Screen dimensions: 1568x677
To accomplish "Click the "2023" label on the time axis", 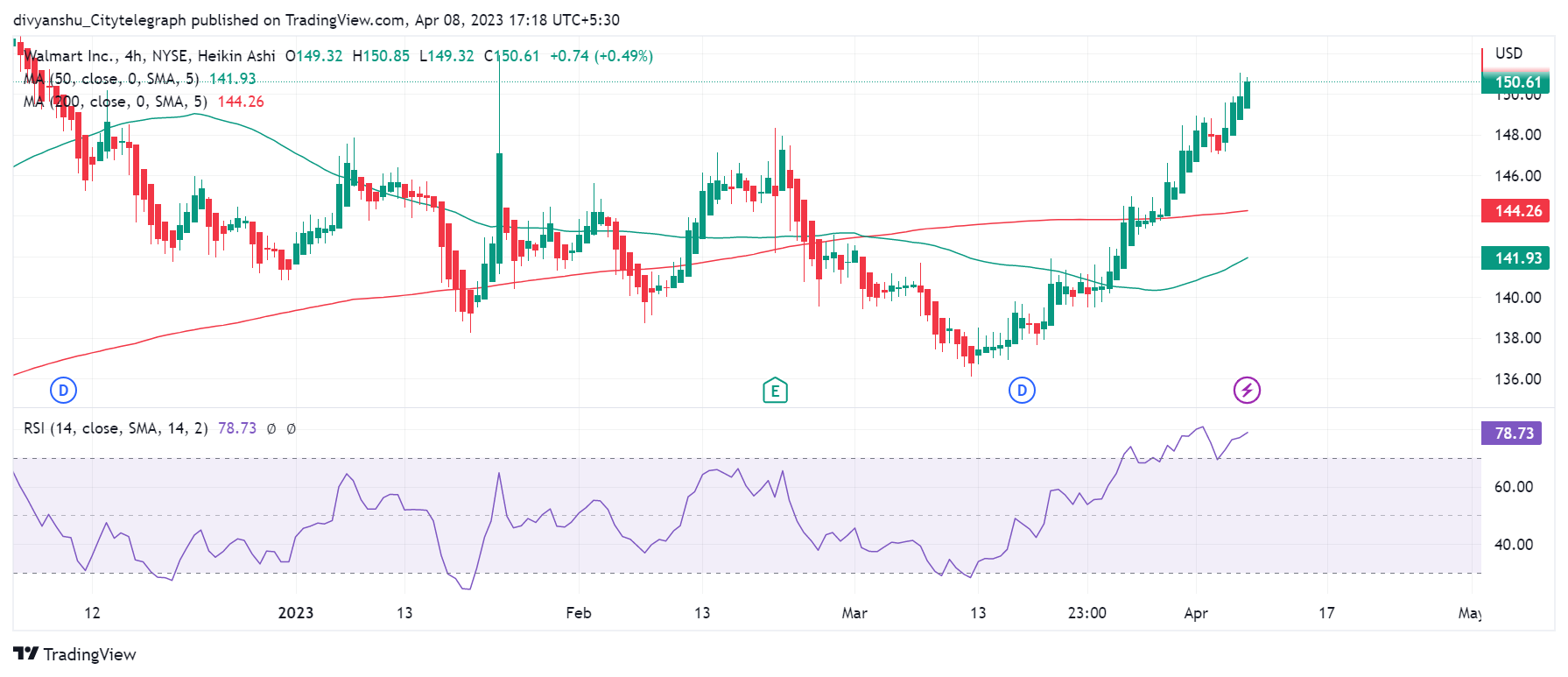I will (x=296, y=613).
